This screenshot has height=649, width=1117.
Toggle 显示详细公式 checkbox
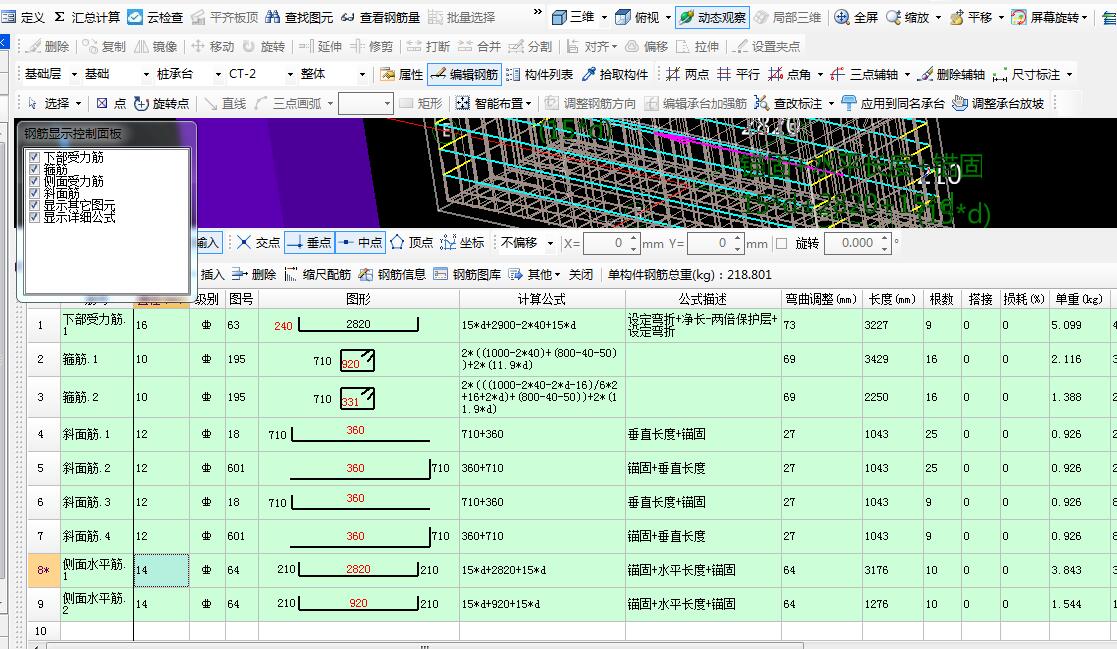click(x=33, y=217)
